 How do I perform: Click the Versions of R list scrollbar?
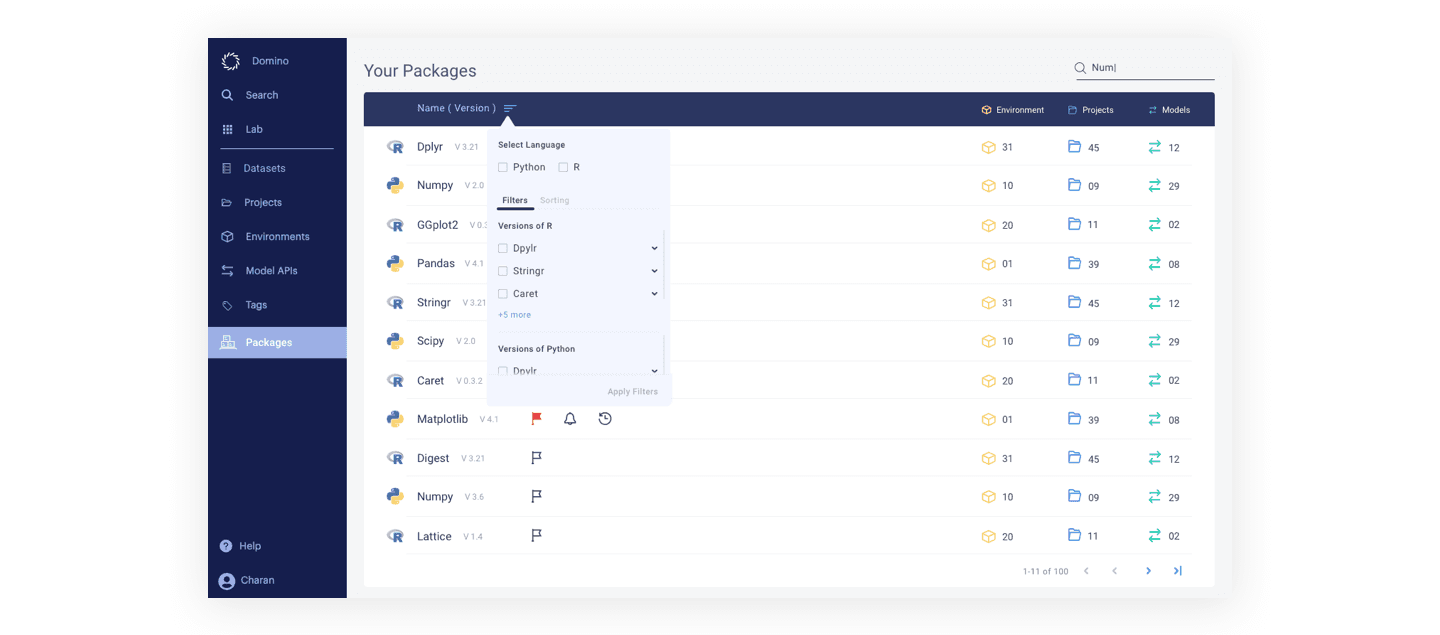point(664,264)
